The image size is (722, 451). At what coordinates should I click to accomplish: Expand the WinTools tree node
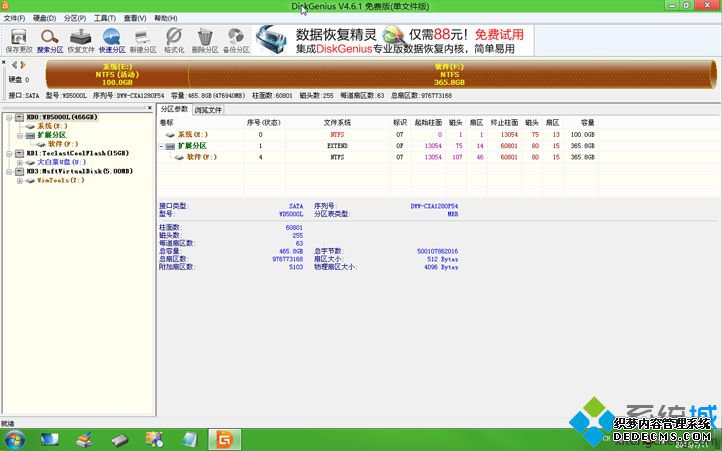point(20,181)
